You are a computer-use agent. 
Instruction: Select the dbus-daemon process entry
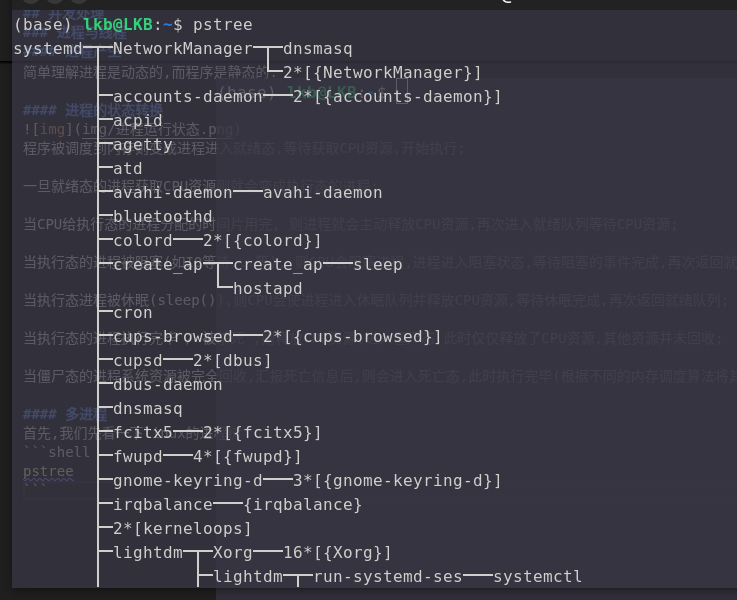(x=167, y=385)
